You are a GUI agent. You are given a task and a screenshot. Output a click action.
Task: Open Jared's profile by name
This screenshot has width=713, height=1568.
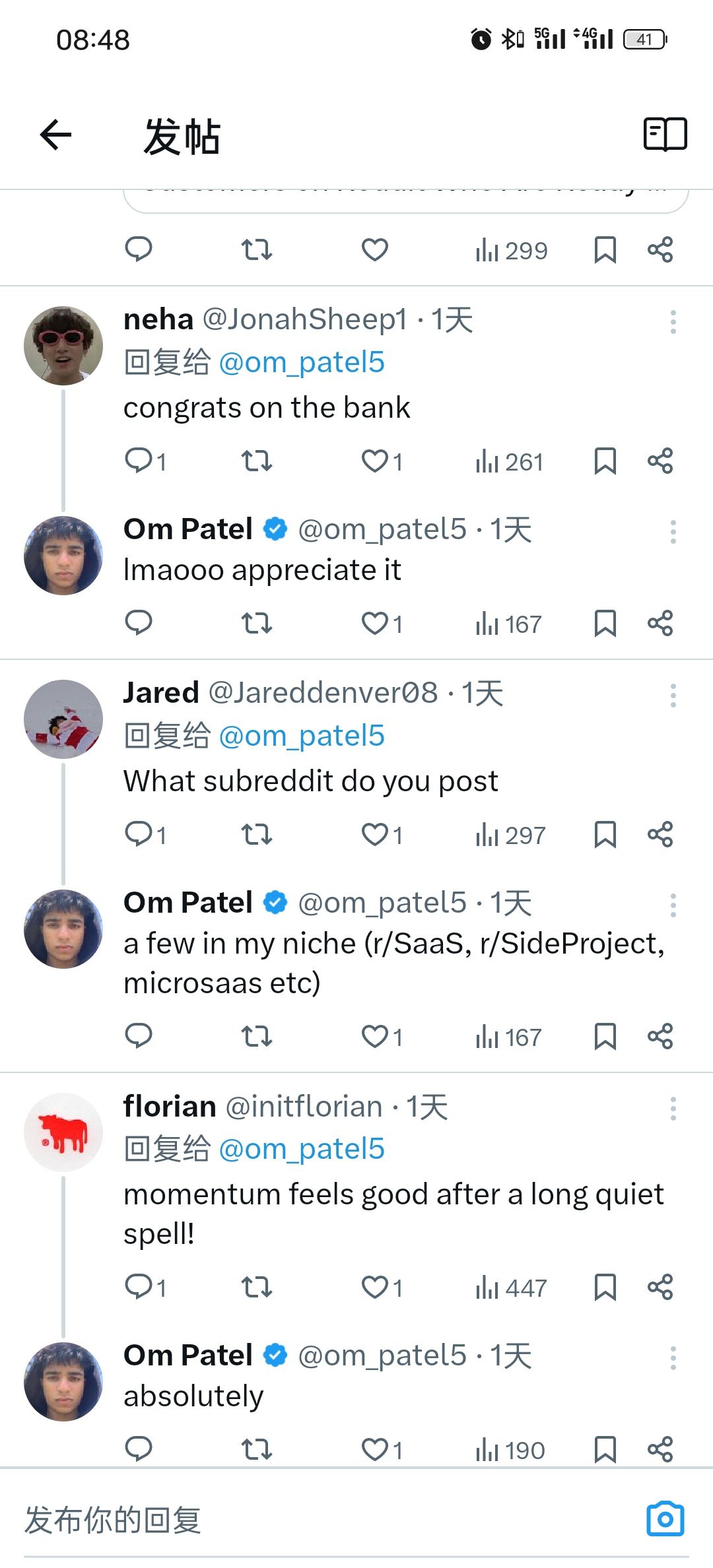[161, 693]
